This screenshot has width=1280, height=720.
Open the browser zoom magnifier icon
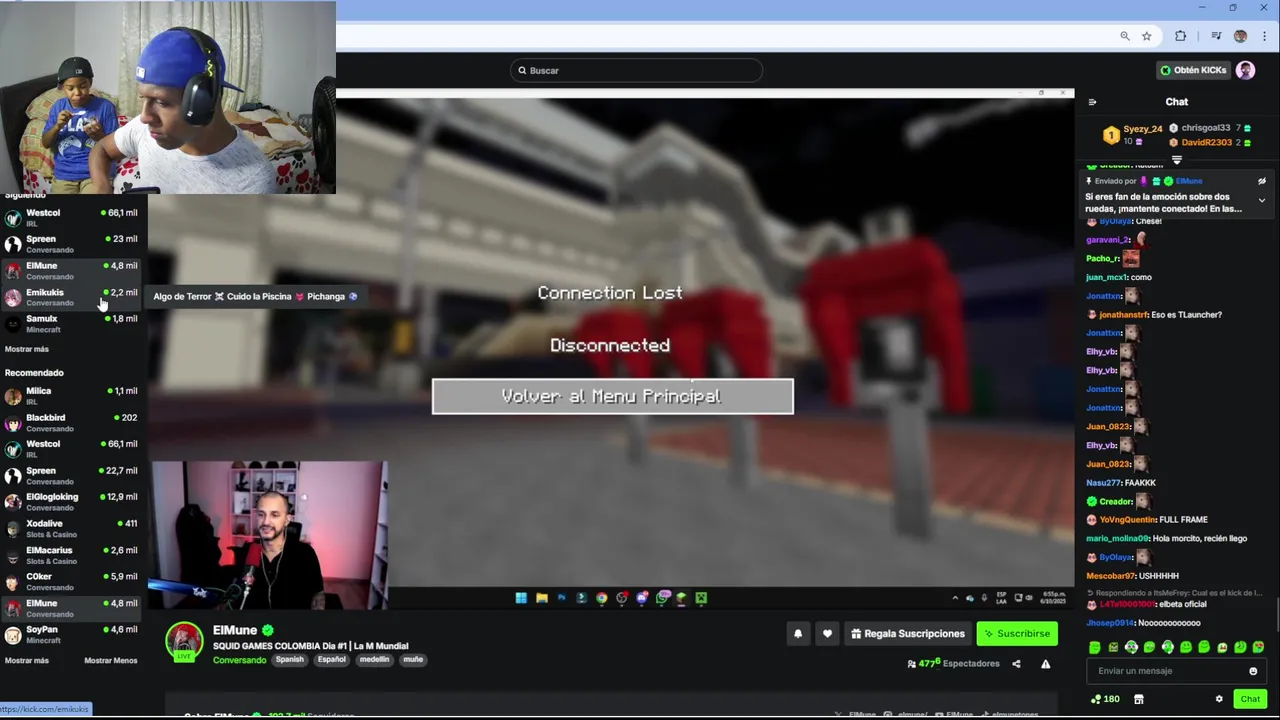1125,36
